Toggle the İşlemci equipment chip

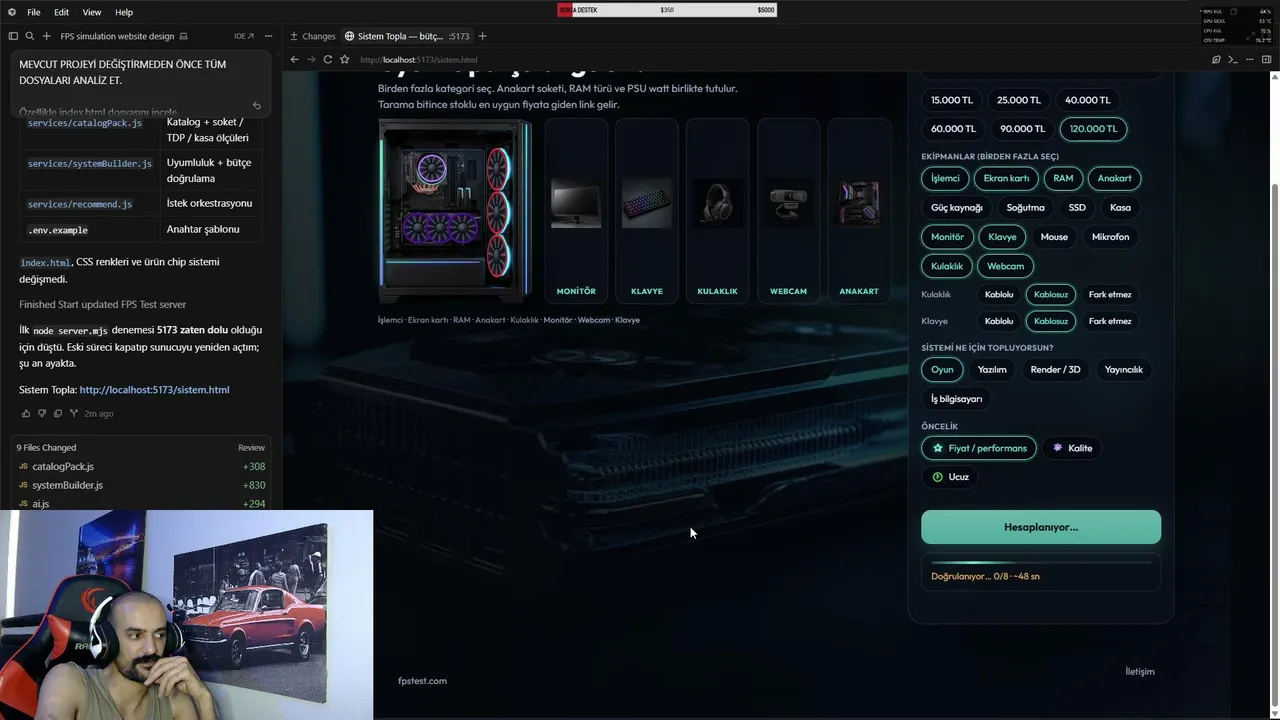[945, 179]
